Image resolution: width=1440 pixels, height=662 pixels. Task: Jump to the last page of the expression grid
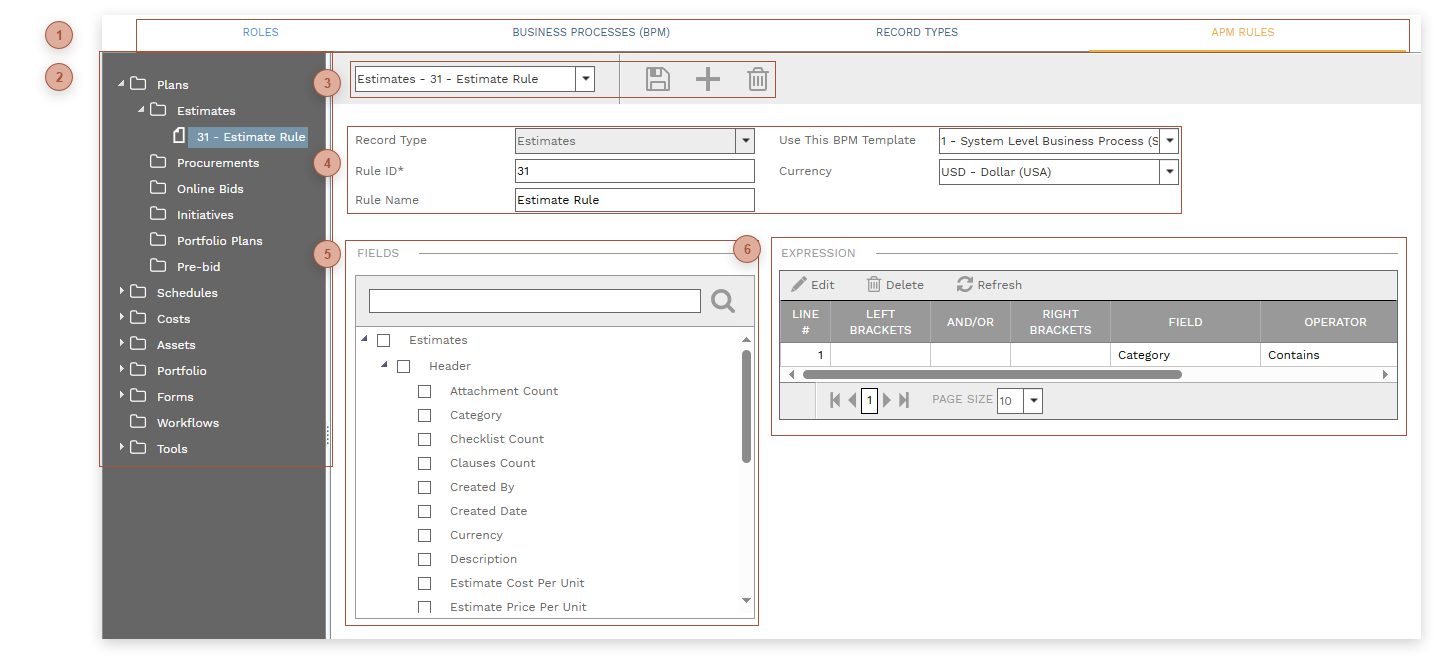[905, 399]
